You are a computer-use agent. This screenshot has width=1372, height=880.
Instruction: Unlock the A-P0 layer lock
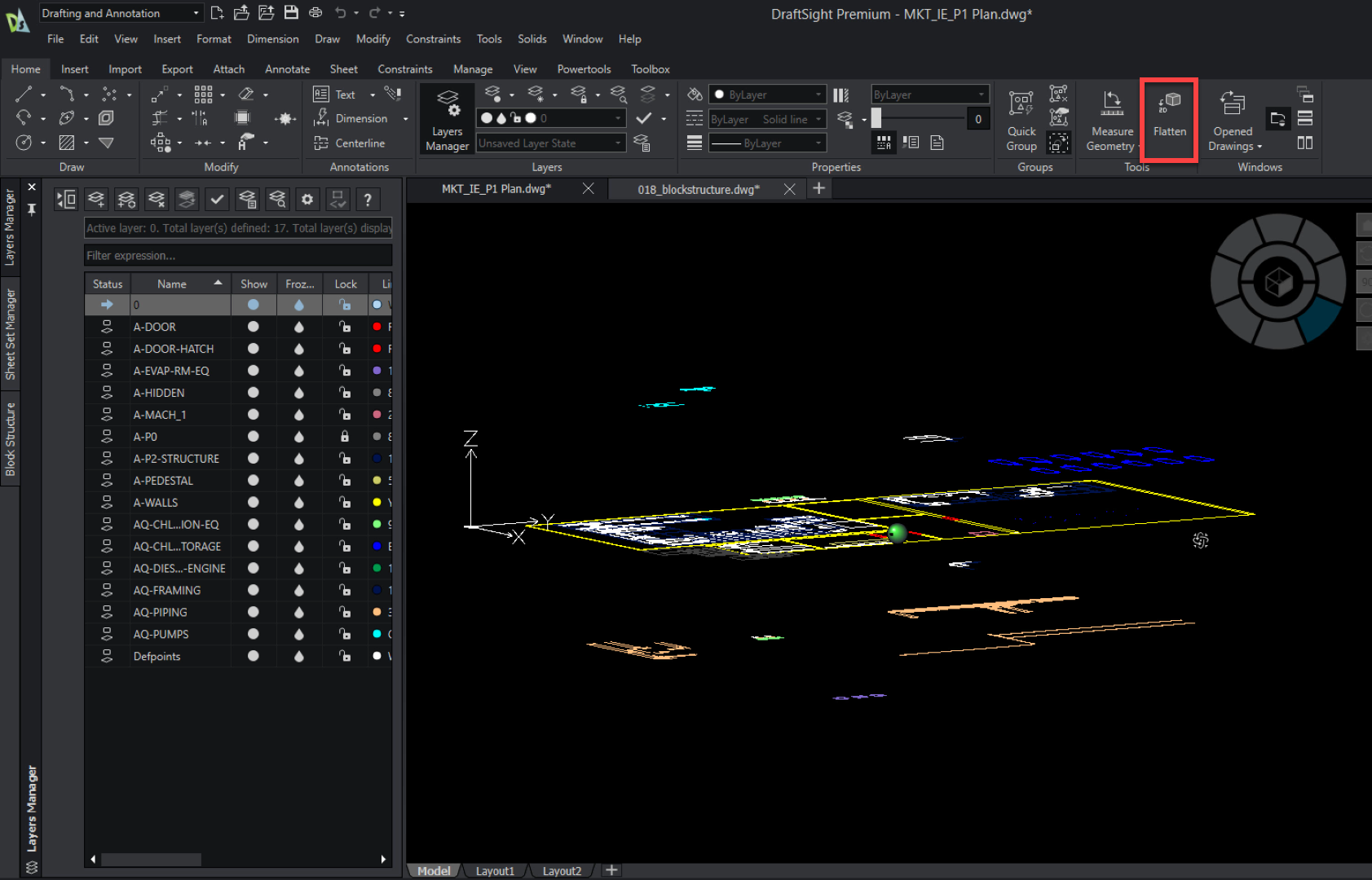[x=345, y=436]
